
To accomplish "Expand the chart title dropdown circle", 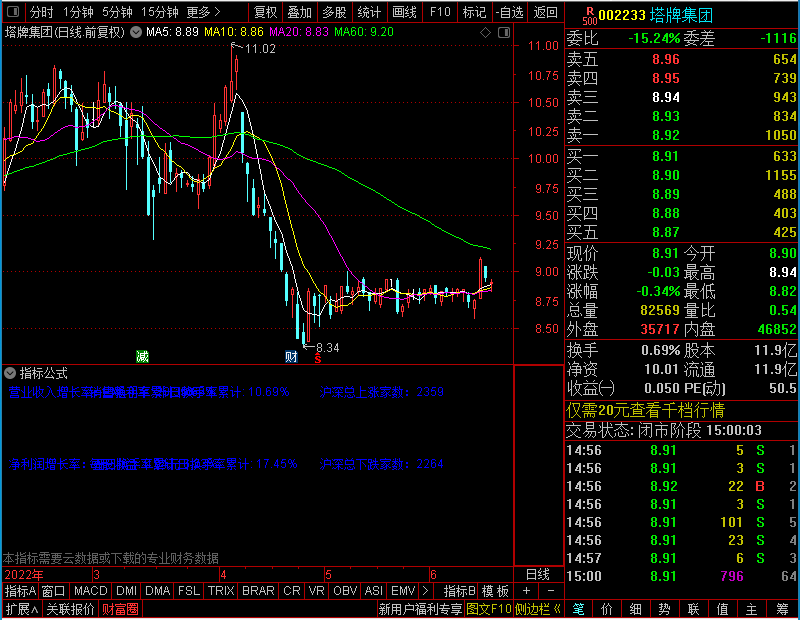I will 136,32.
